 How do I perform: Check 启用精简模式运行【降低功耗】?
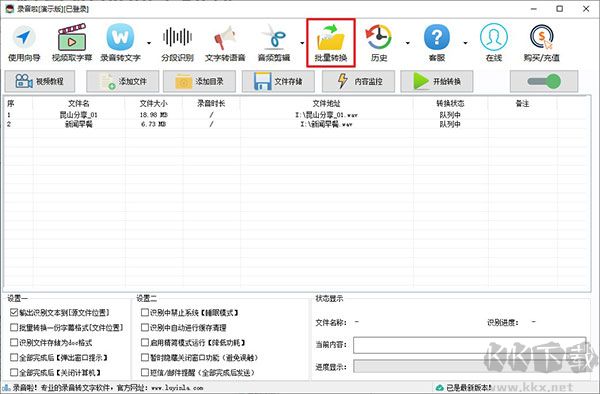click(145, 342)
